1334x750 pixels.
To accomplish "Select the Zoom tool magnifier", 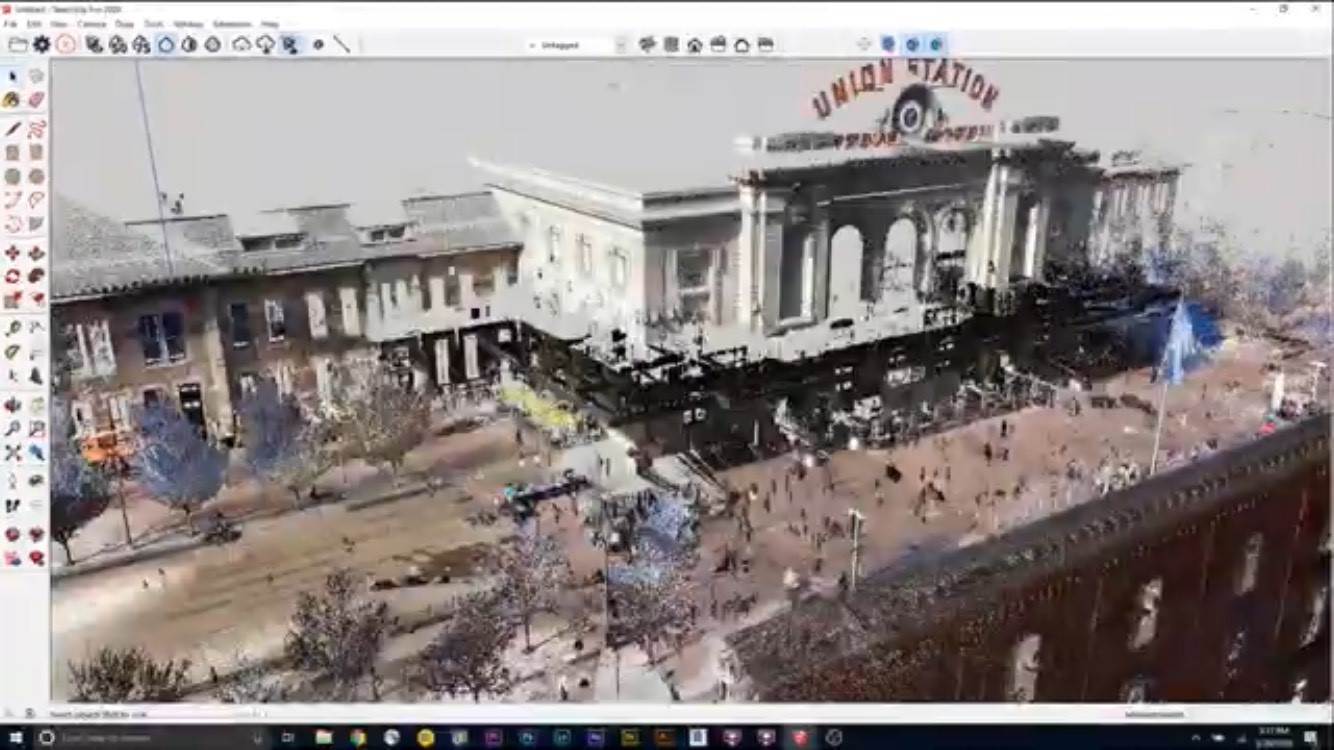I will tap(13, 427).
